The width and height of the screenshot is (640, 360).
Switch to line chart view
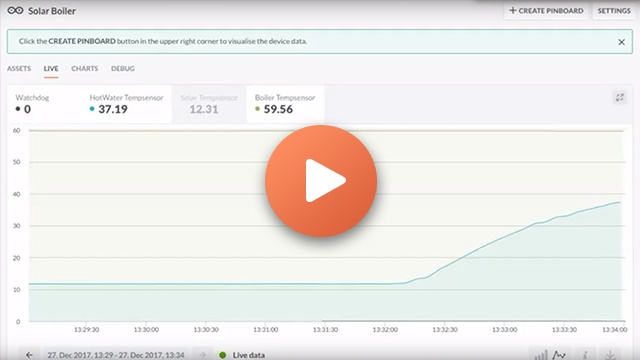(559, 355)
